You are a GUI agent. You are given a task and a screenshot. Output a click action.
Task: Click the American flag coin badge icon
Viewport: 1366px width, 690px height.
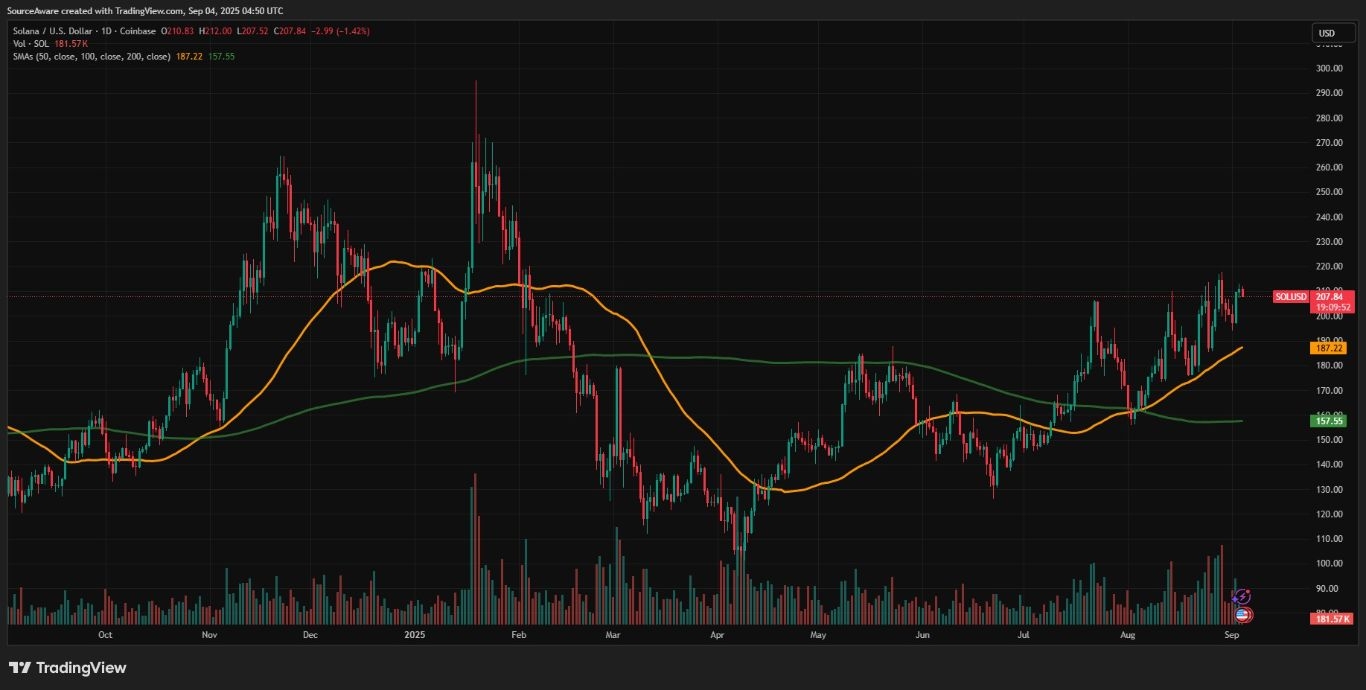pos(1240,612)
